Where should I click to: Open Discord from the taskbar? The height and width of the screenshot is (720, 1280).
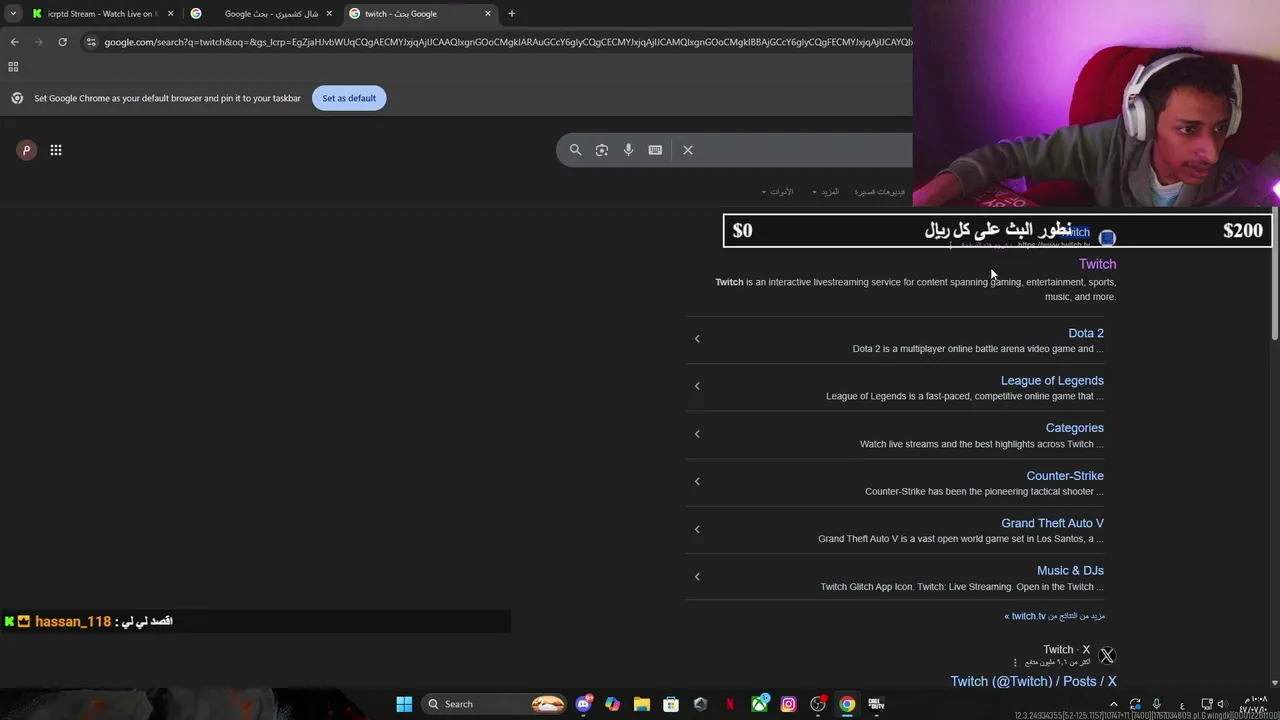pyautogui.click(x=583, y=704)
